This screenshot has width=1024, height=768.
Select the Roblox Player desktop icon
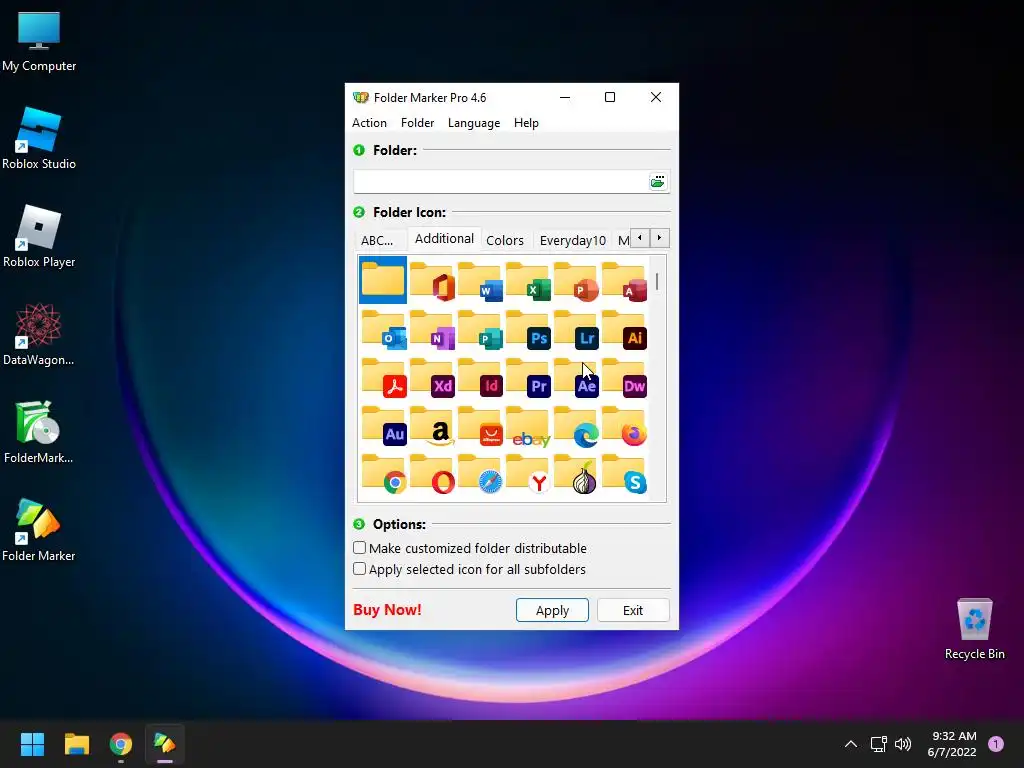(x=39, y=236)
